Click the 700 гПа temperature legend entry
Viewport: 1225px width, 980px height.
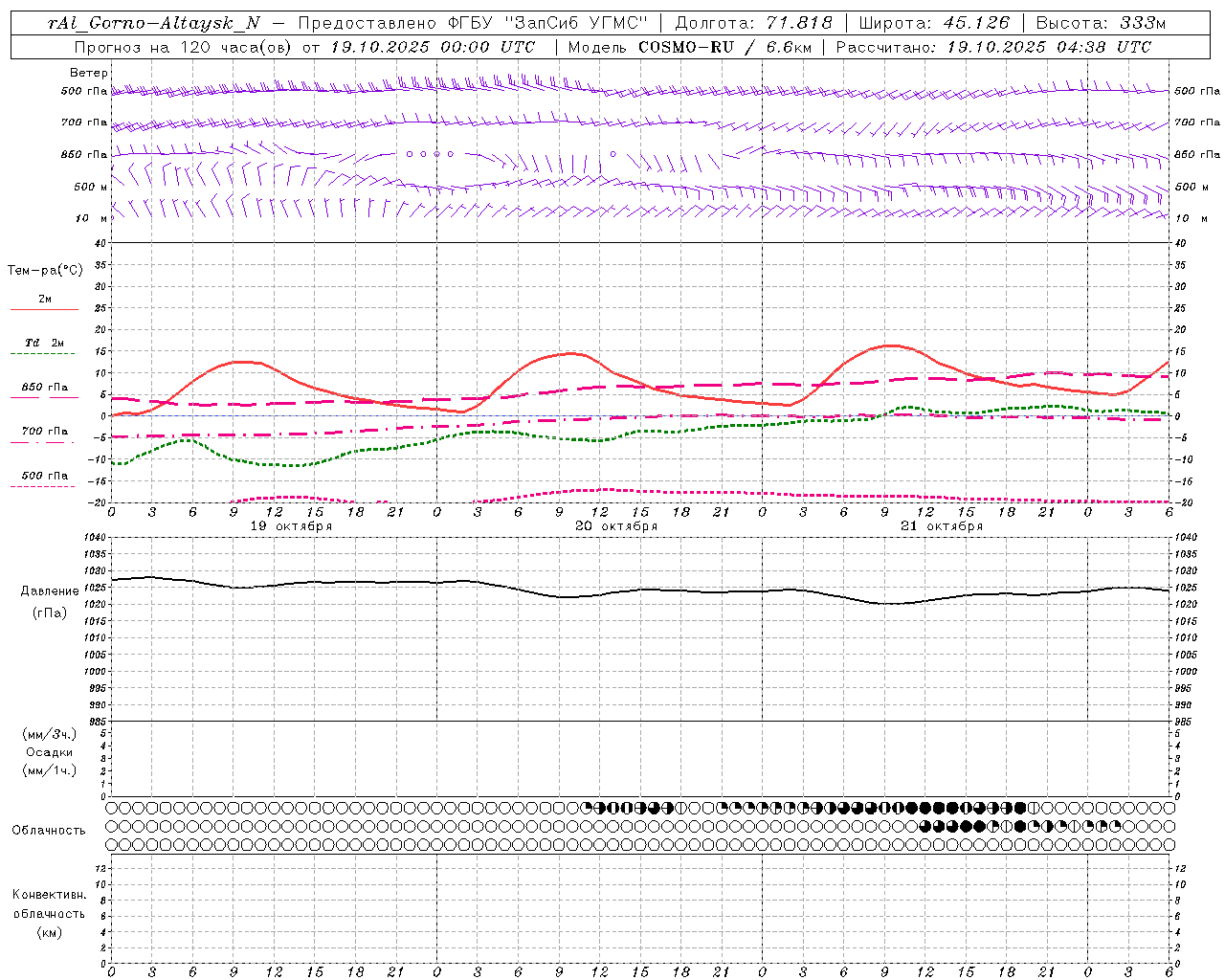tap(45, 432)
